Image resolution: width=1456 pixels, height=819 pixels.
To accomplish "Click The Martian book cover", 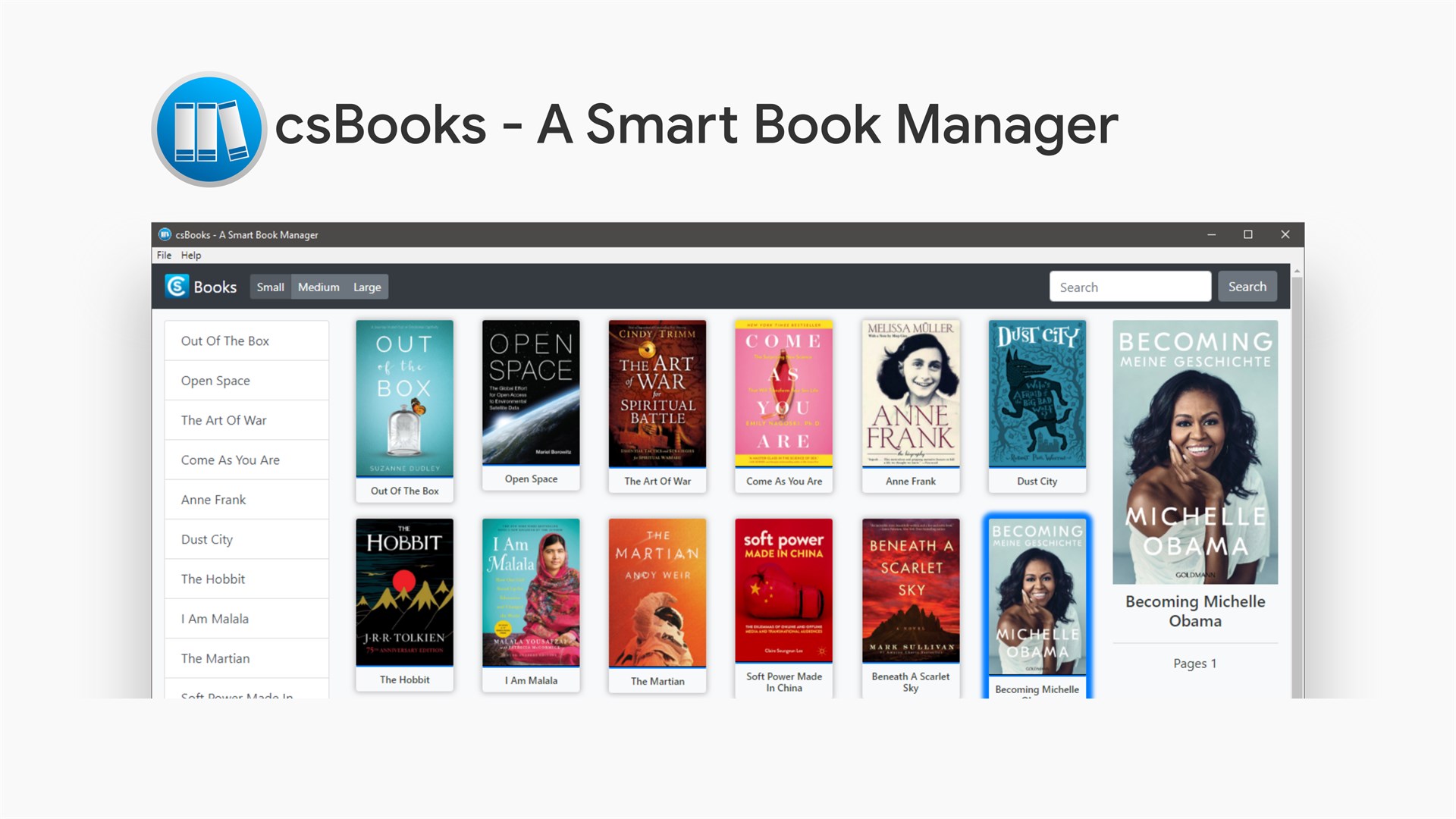I will click(x=657, y=592).
